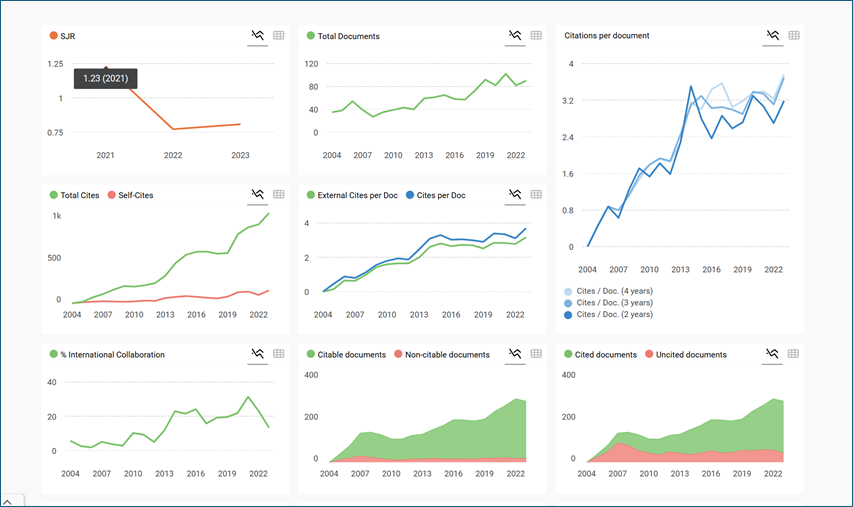Click the orange SJR legend dot
Viewport: 853px width, 507px height.
54,36
